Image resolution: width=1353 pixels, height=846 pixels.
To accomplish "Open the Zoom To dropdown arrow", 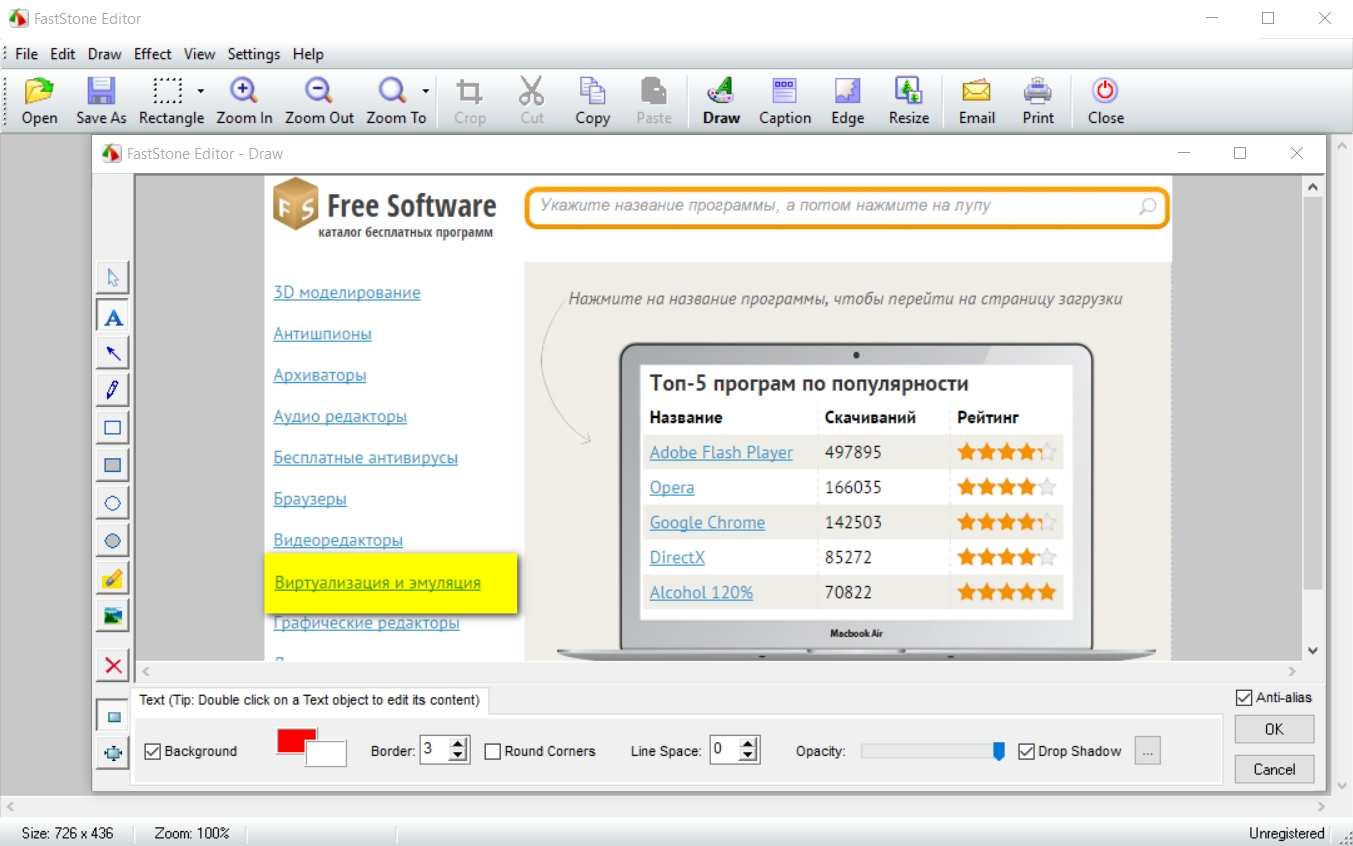I will point(425,91).
